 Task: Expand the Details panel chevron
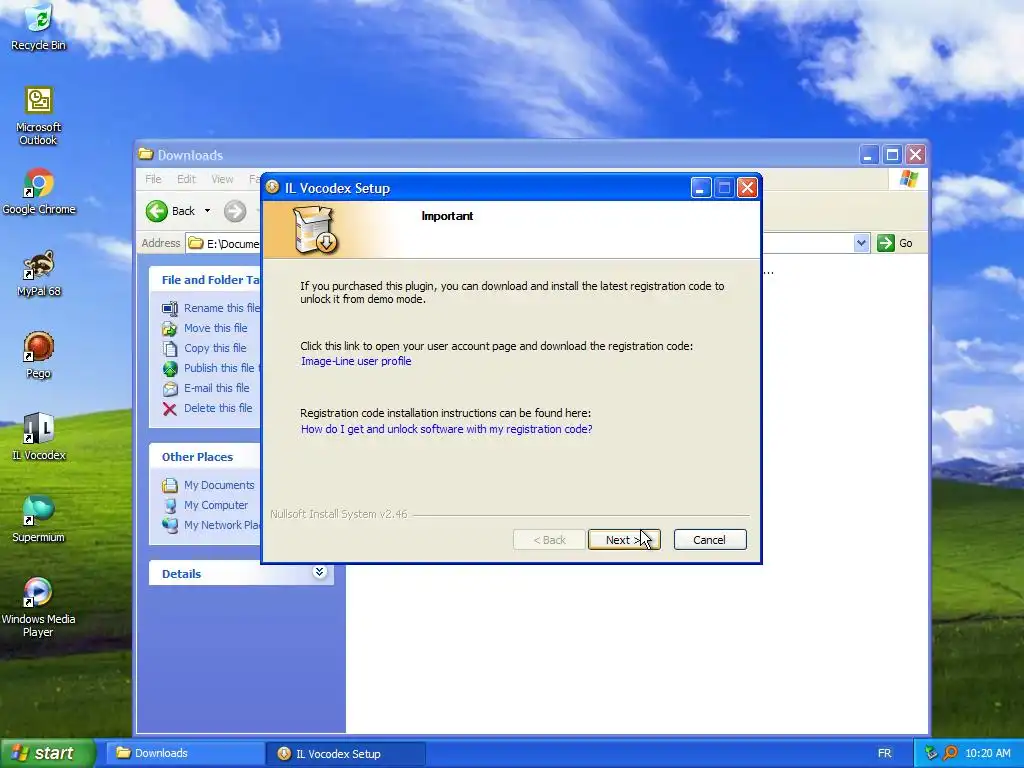pyautogui.click(x=319, y=572)
